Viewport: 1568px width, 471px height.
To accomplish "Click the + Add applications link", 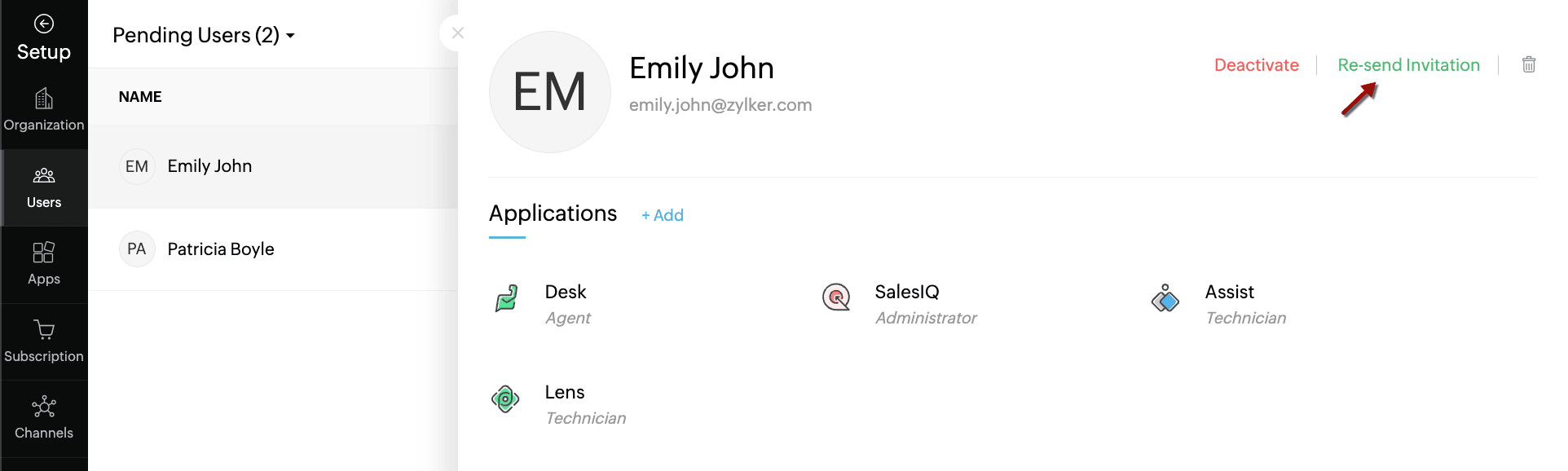I will [x=663, y=215].
